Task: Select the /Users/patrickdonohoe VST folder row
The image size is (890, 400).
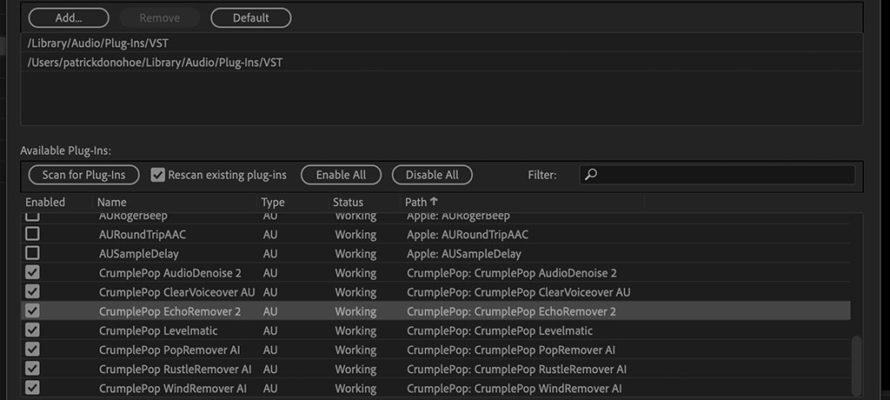Action: [x=442, y=62]
